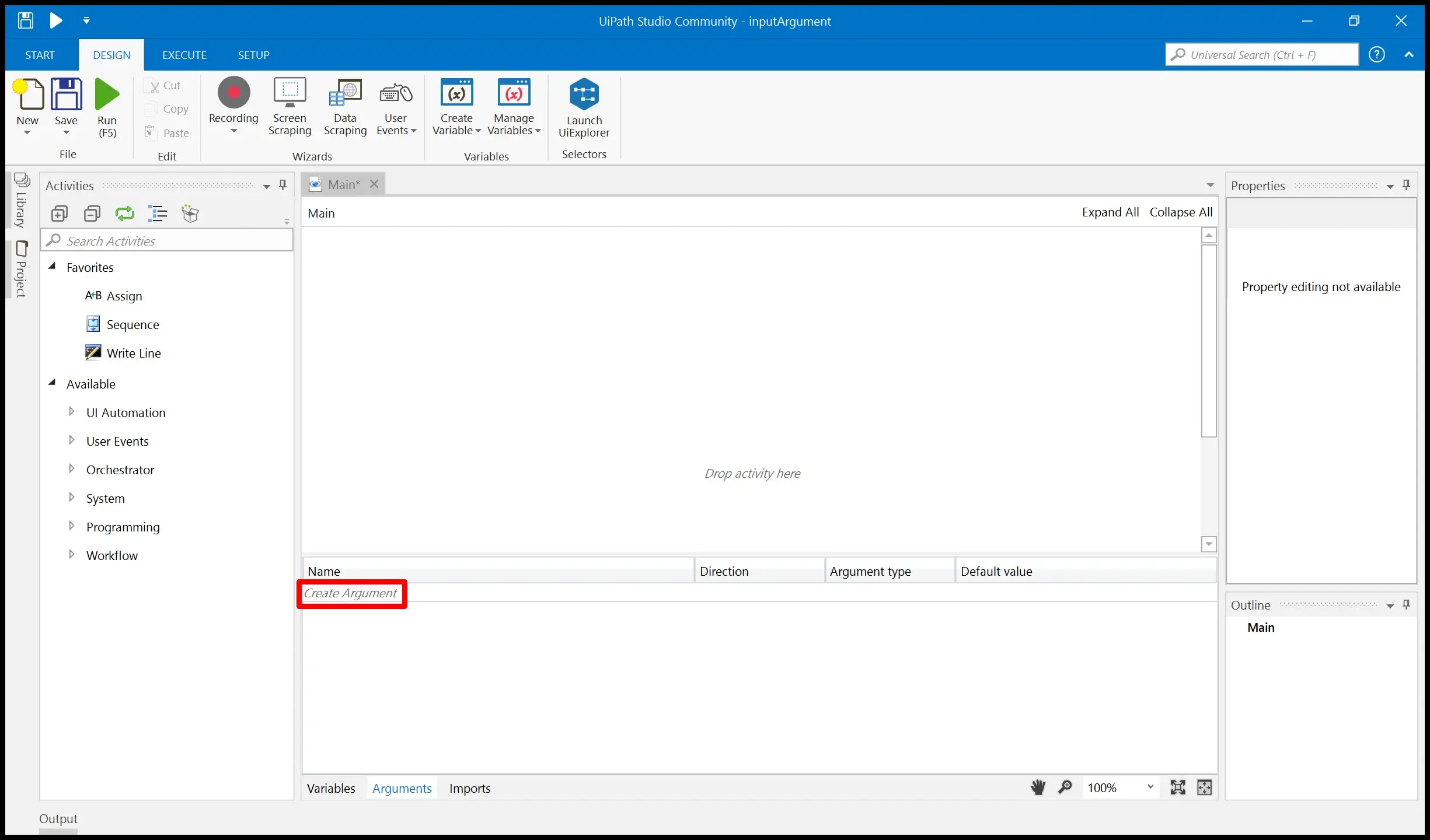Viewport: 1430px width, 840px height.
Task: Expand the User Events category
Action: (72, 440)
